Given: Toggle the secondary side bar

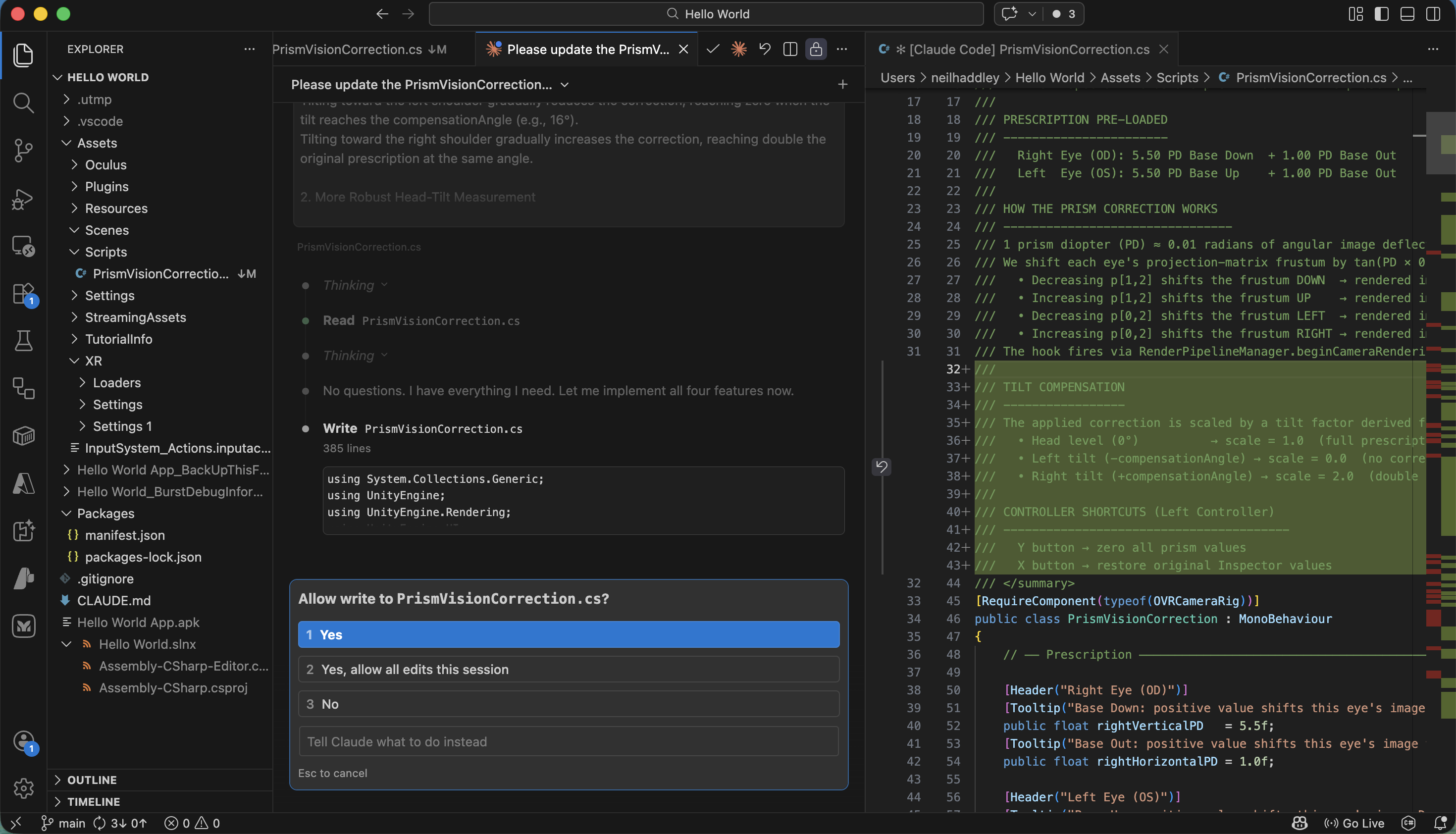Looking at the screenshot, I should point(1434,14).
